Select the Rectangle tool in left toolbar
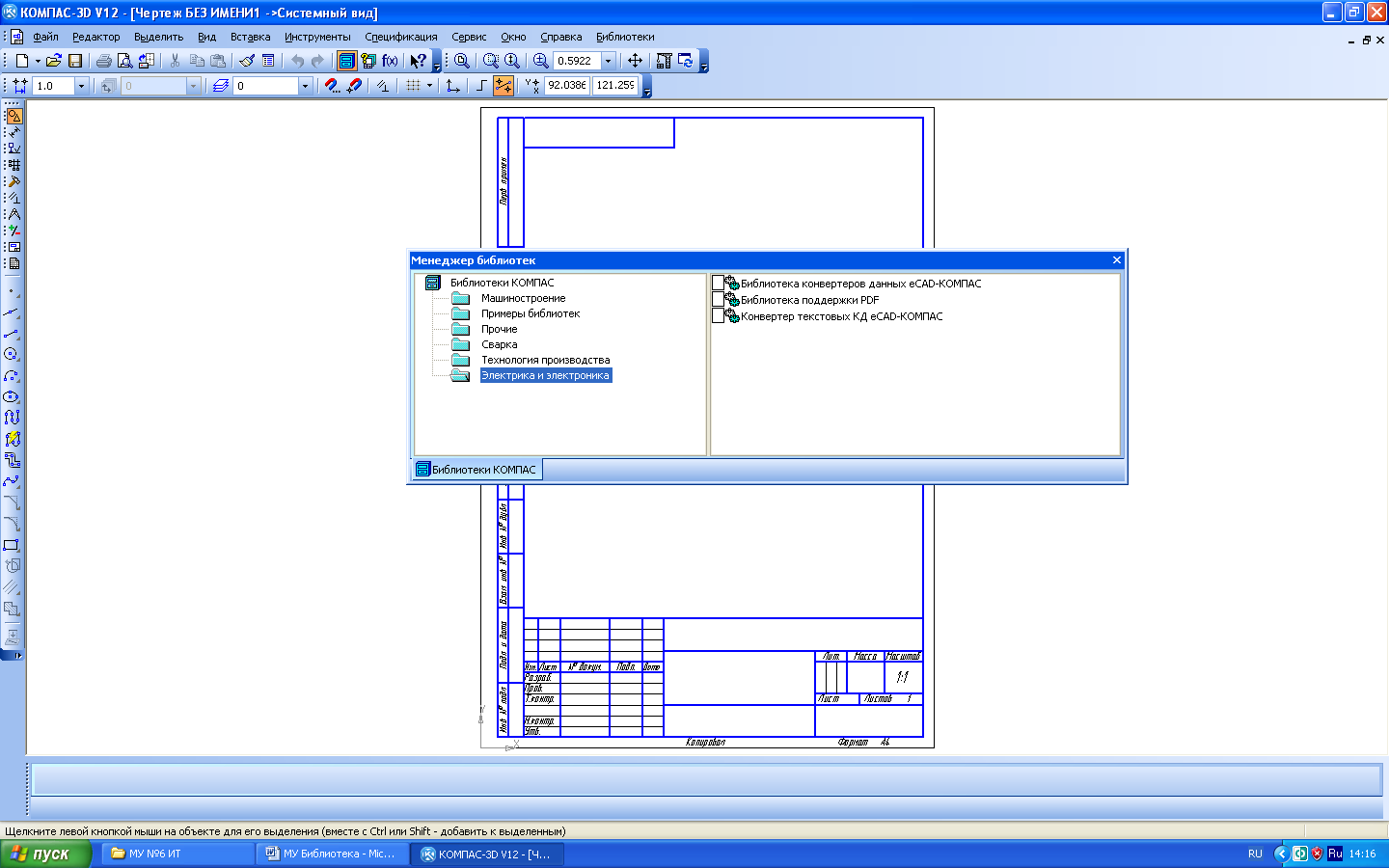Viewport: 1389px width, 868px height. pos(12,546)
